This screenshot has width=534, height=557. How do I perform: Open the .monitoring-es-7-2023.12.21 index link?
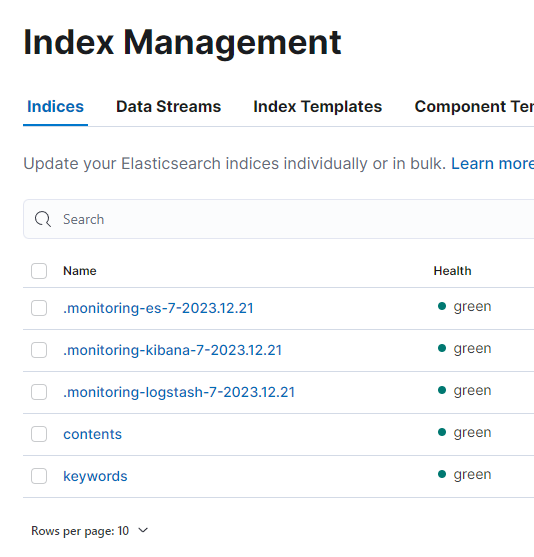pyautogui.click(x=158, y=308)
